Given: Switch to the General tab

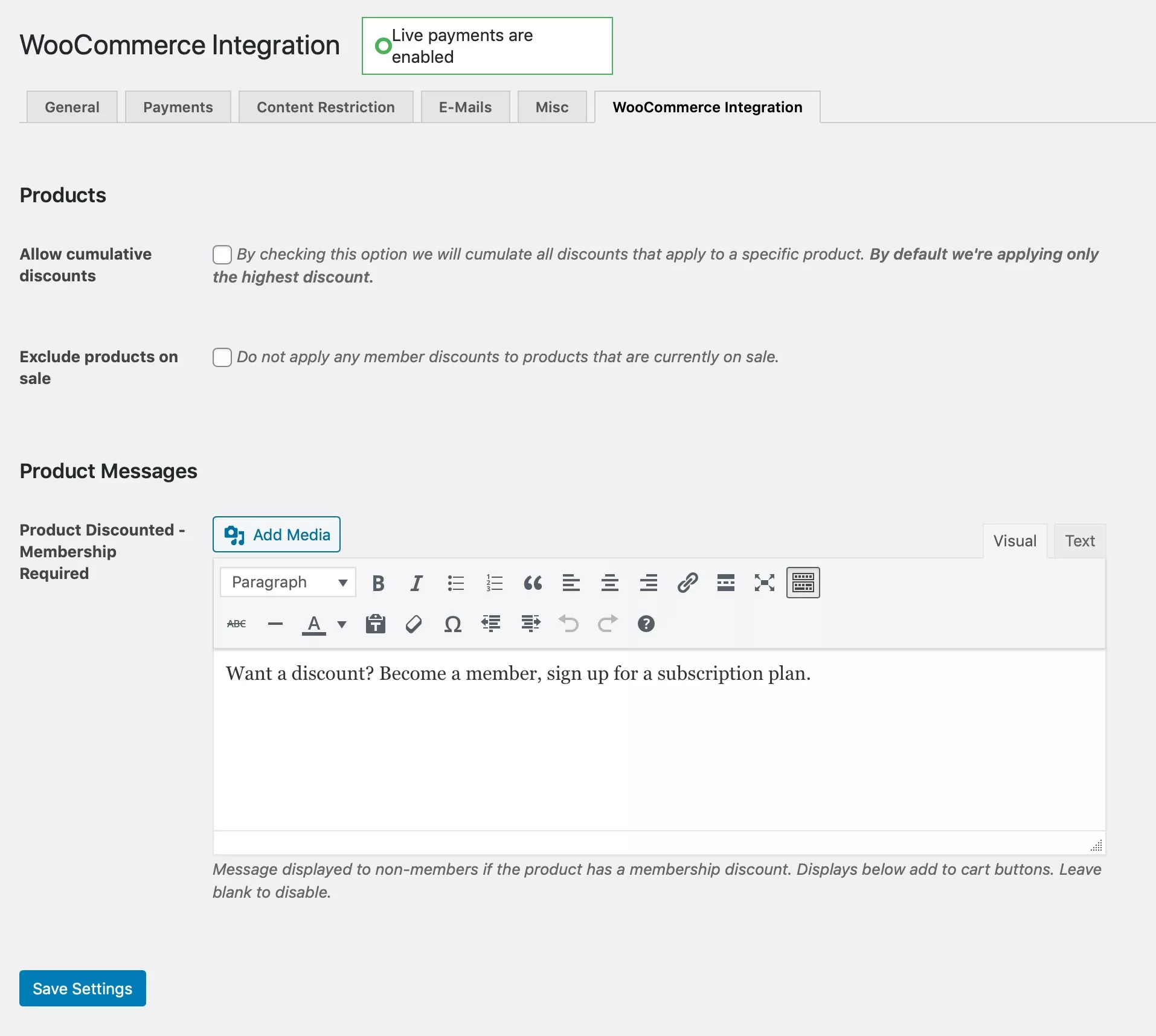Looking at the screenshot, I should coord(72,107).
